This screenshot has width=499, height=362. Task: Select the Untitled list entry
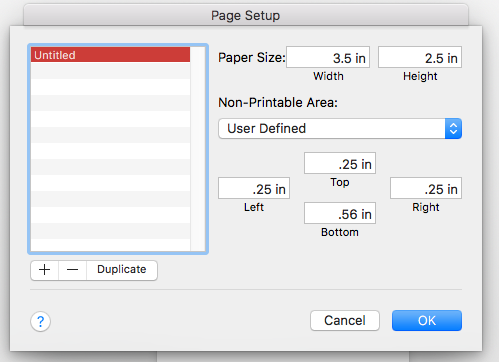(x=110, y=55)
